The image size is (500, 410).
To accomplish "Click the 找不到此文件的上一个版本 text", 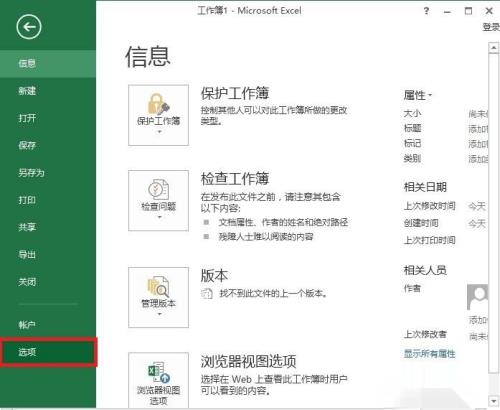I will [273, 294].
